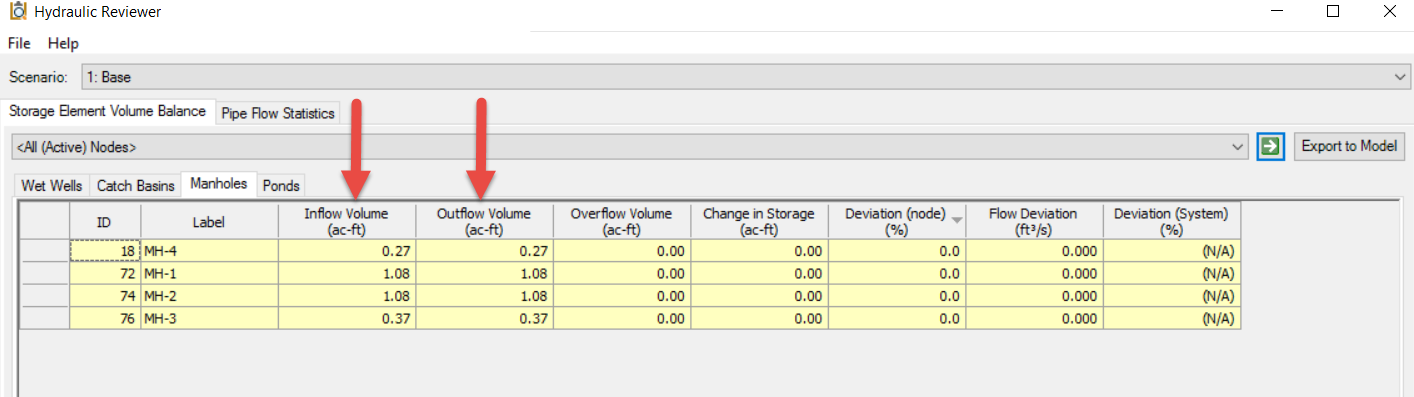Viewport: 1414px width, 397px height.
Task: Expand the All (Active) Nodes dropdown
Action: click(630, 147)
